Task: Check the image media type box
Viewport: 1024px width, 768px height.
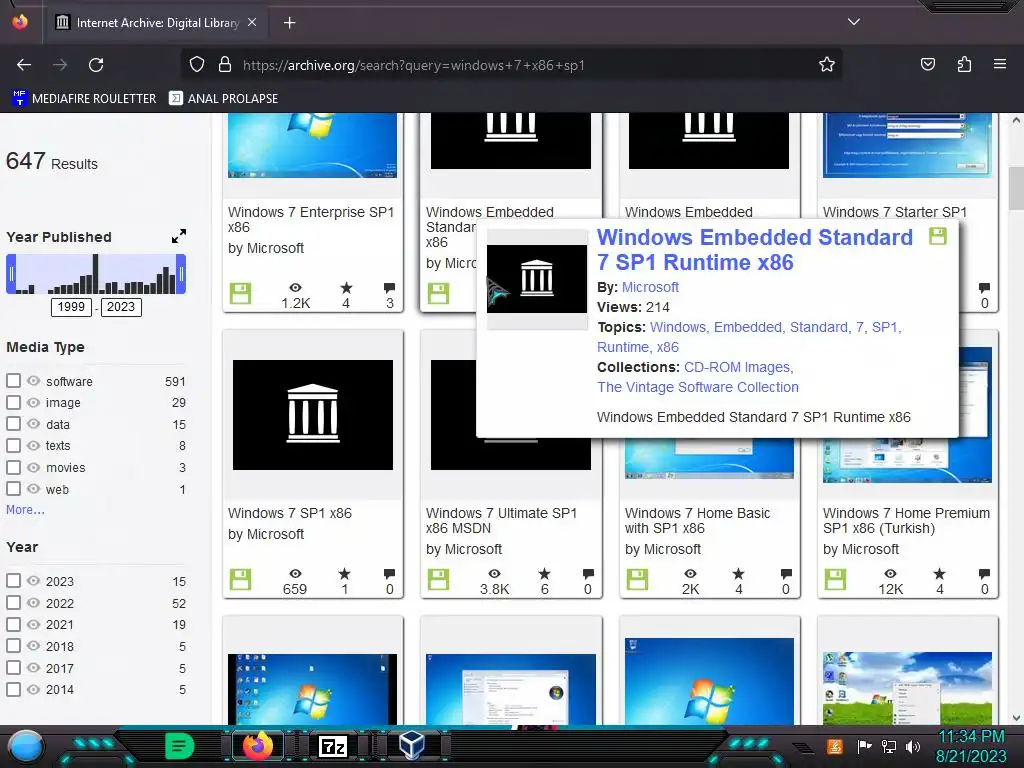Action: pyautogui.click(x=13, y=402)
